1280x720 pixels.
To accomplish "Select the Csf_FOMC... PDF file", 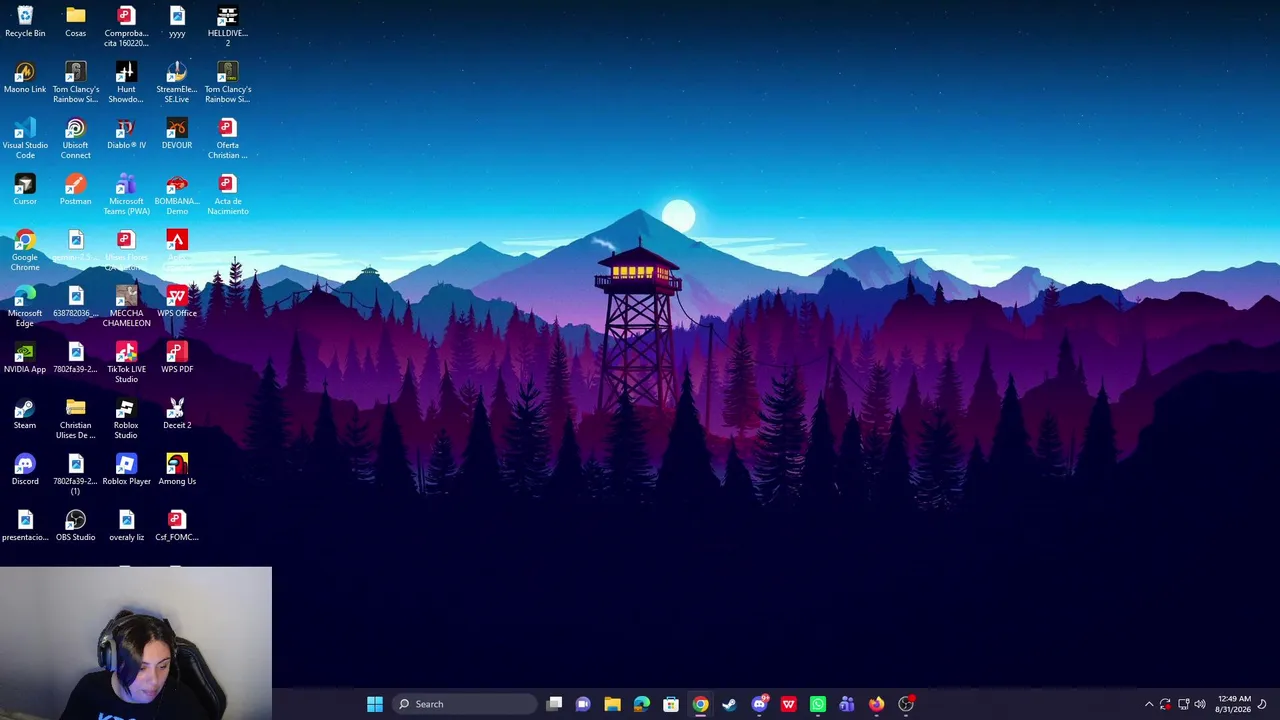I will [x=177, y=526].
